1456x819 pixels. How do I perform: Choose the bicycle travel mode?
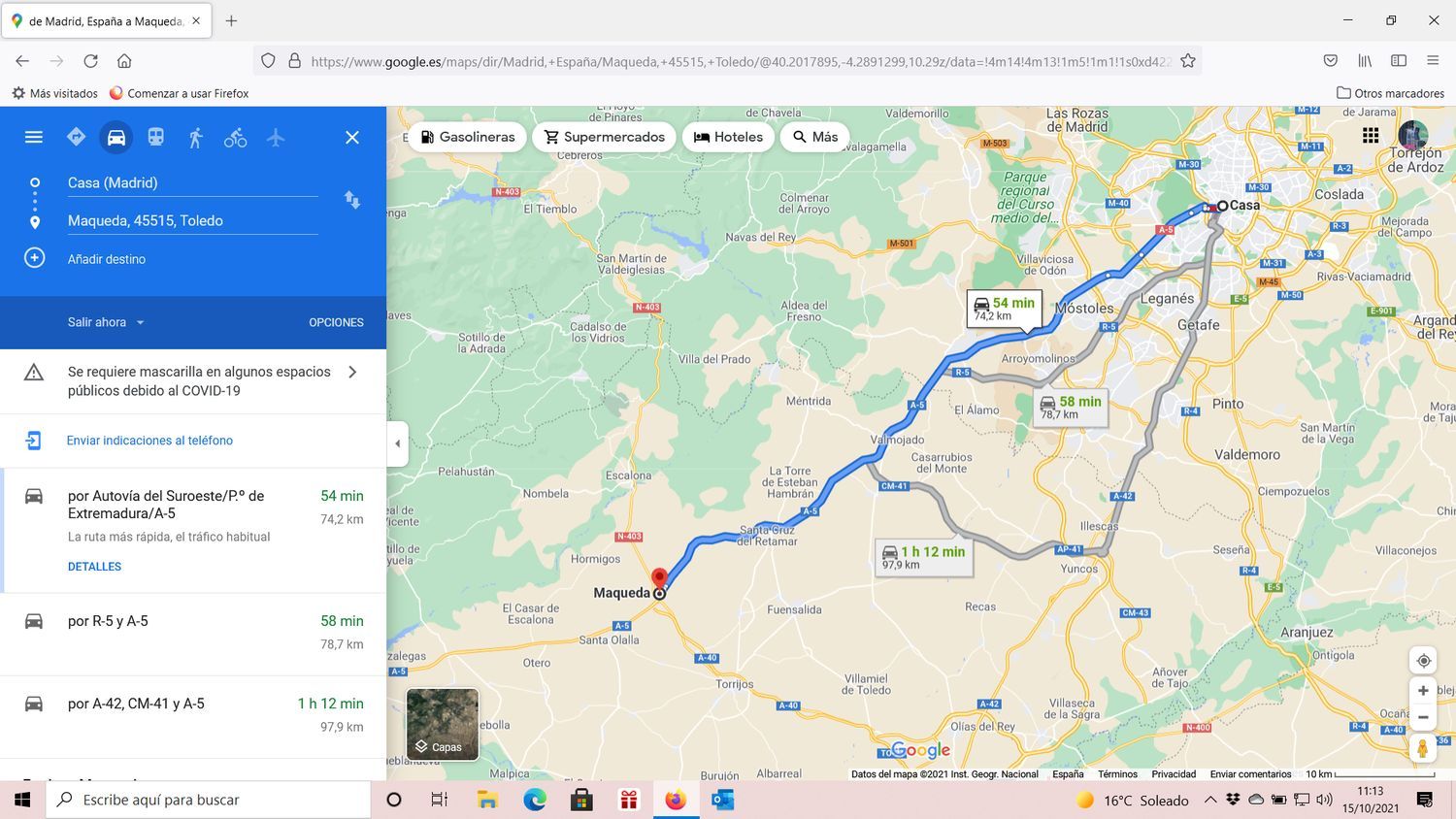(235, 138)
